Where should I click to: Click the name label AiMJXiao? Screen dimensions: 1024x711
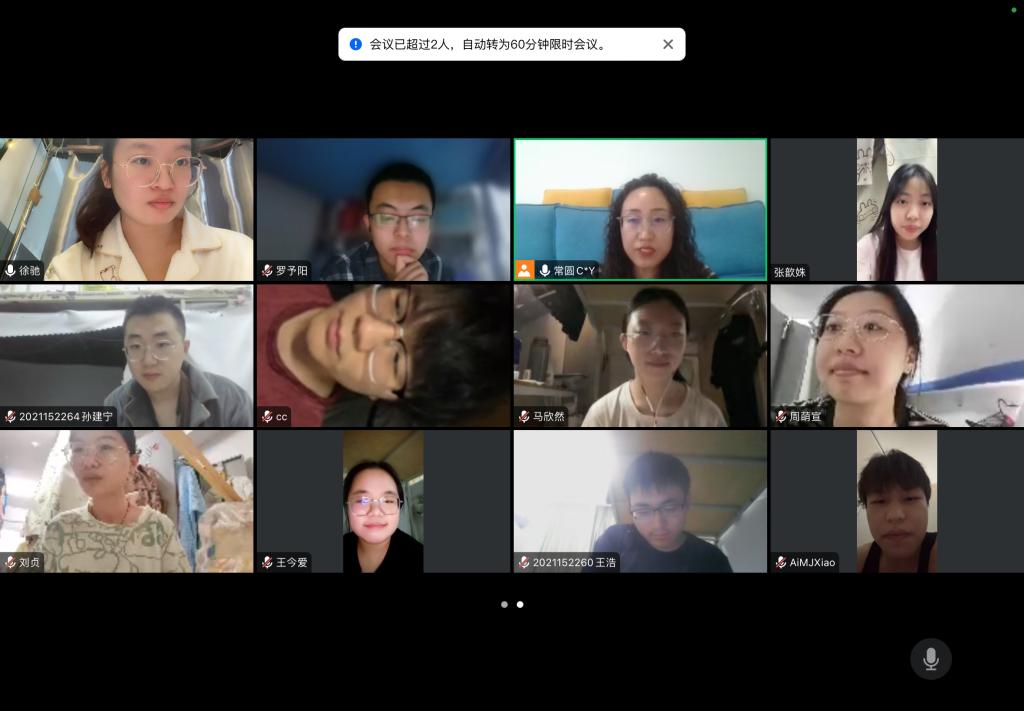point(812,562)
